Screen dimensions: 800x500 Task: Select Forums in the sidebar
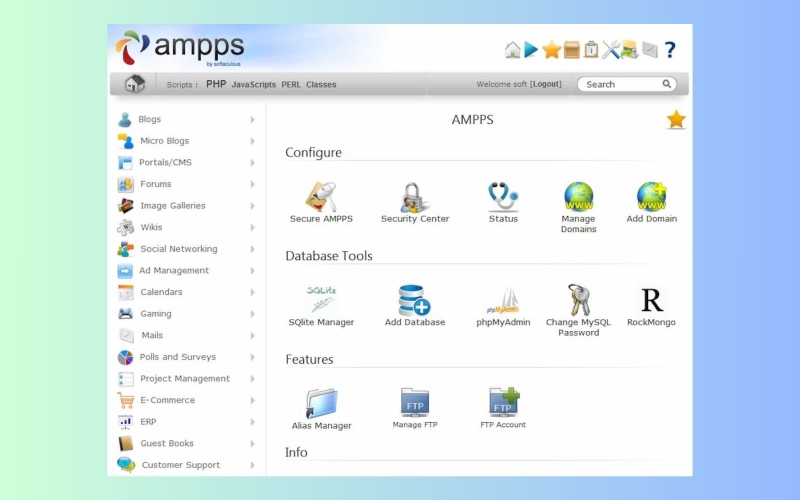156,184
